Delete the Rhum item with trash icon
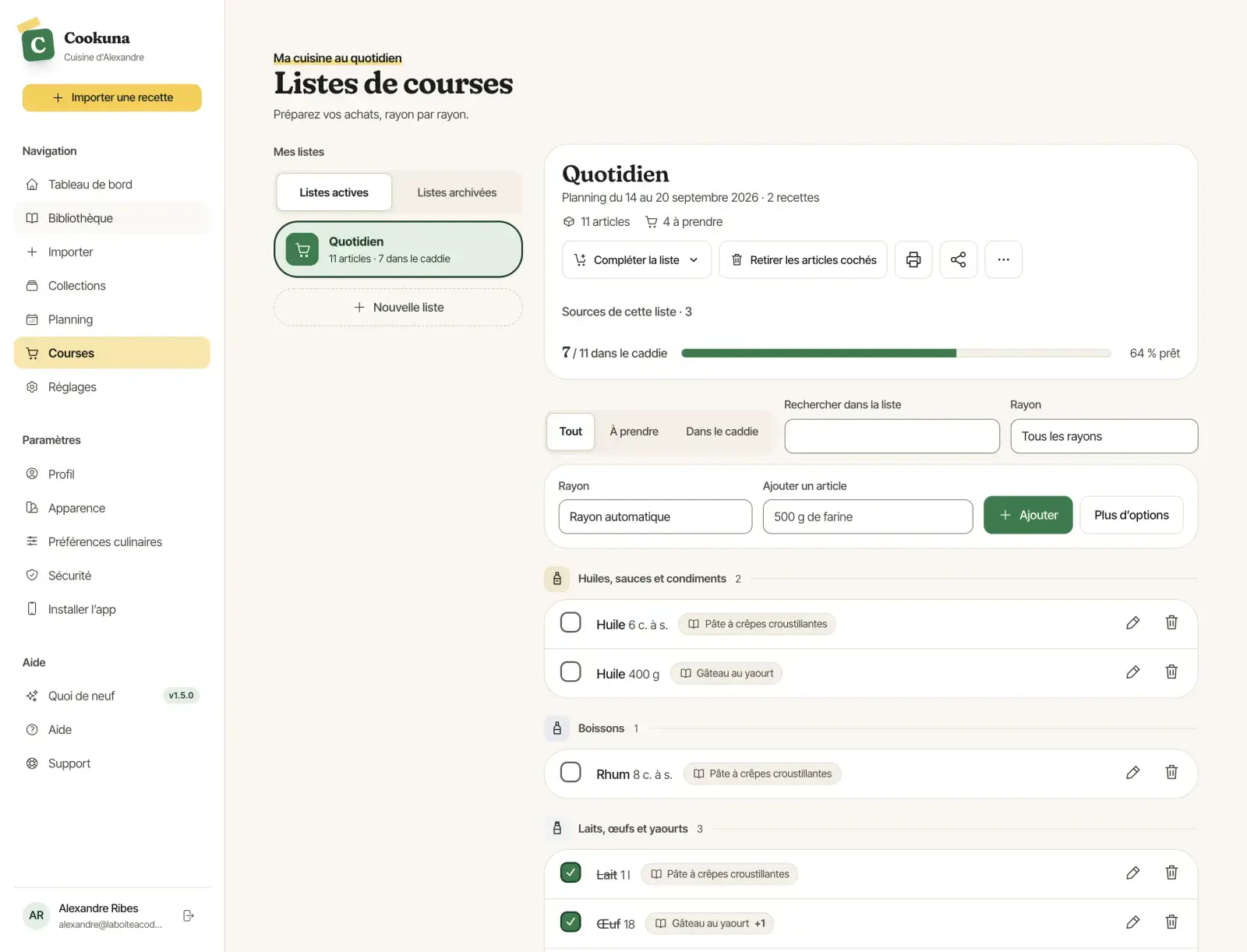 pyautogui.click(x=1171, y=772)
